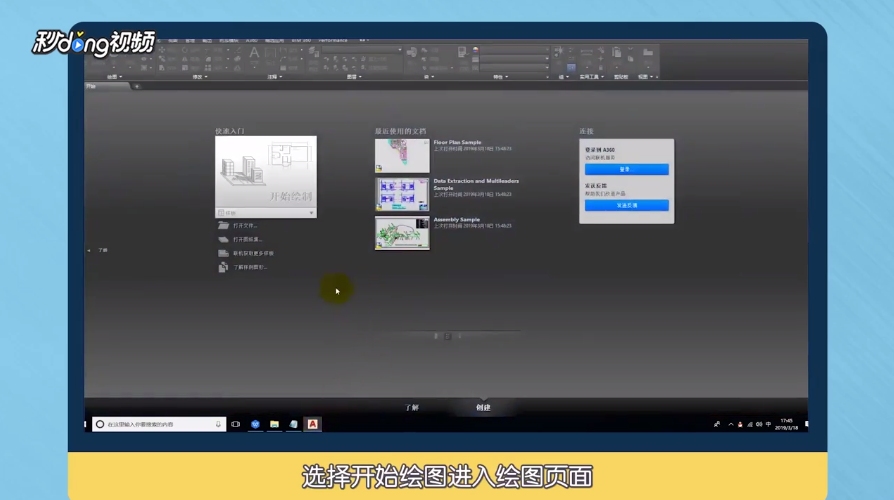The image size is (894, 500).
Task: Click the 打开图纸集 open sheet set link
Action: pyautogui.click(x=247, y=239)
